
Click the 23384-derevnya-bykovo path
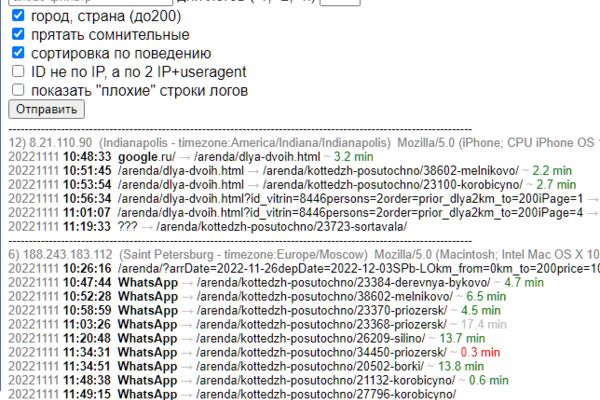pyautogui.click(x=343, y=283)
